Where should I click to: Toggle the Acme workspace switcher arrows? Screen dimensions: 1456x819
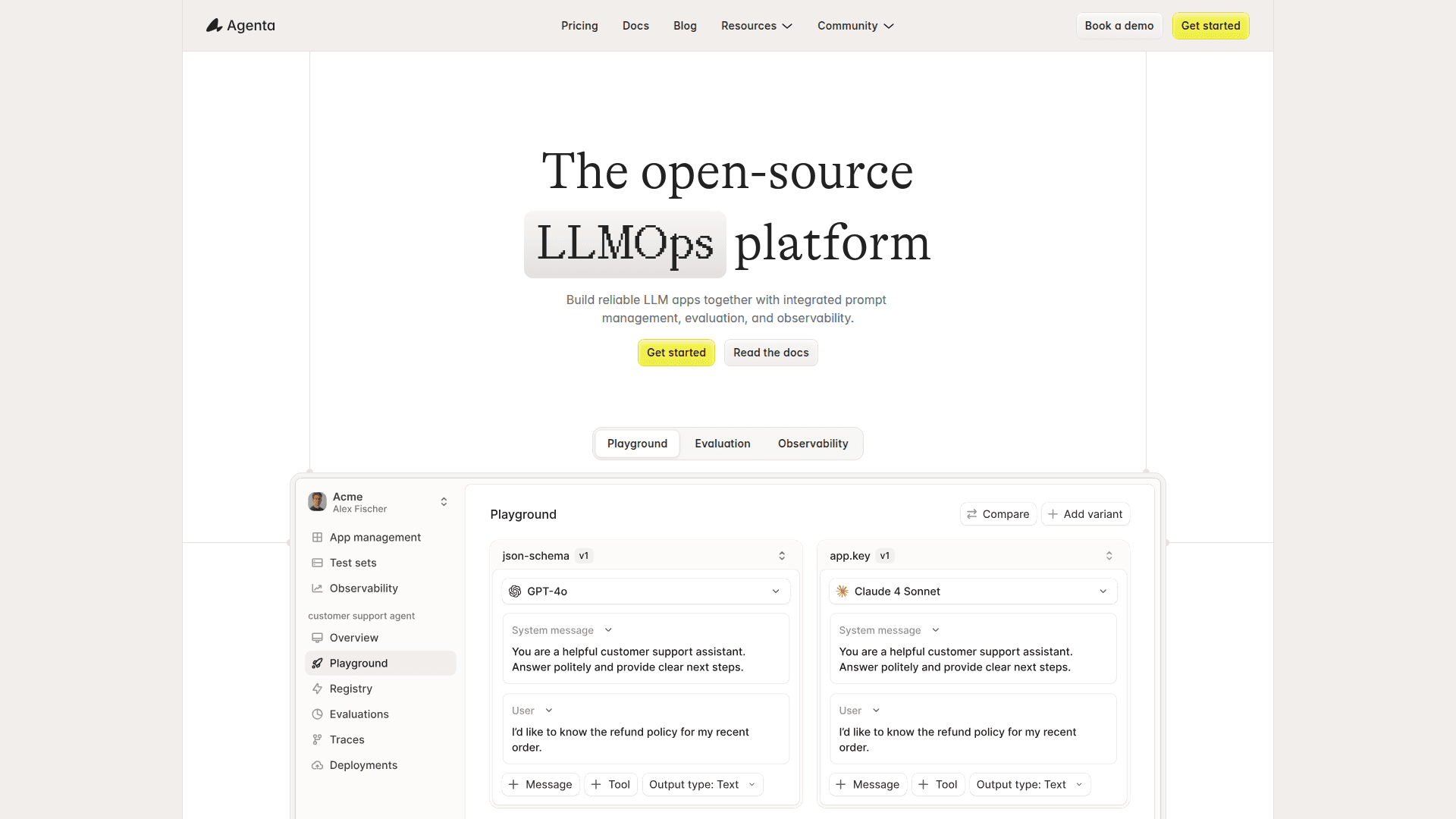click(x=444, y=502)
